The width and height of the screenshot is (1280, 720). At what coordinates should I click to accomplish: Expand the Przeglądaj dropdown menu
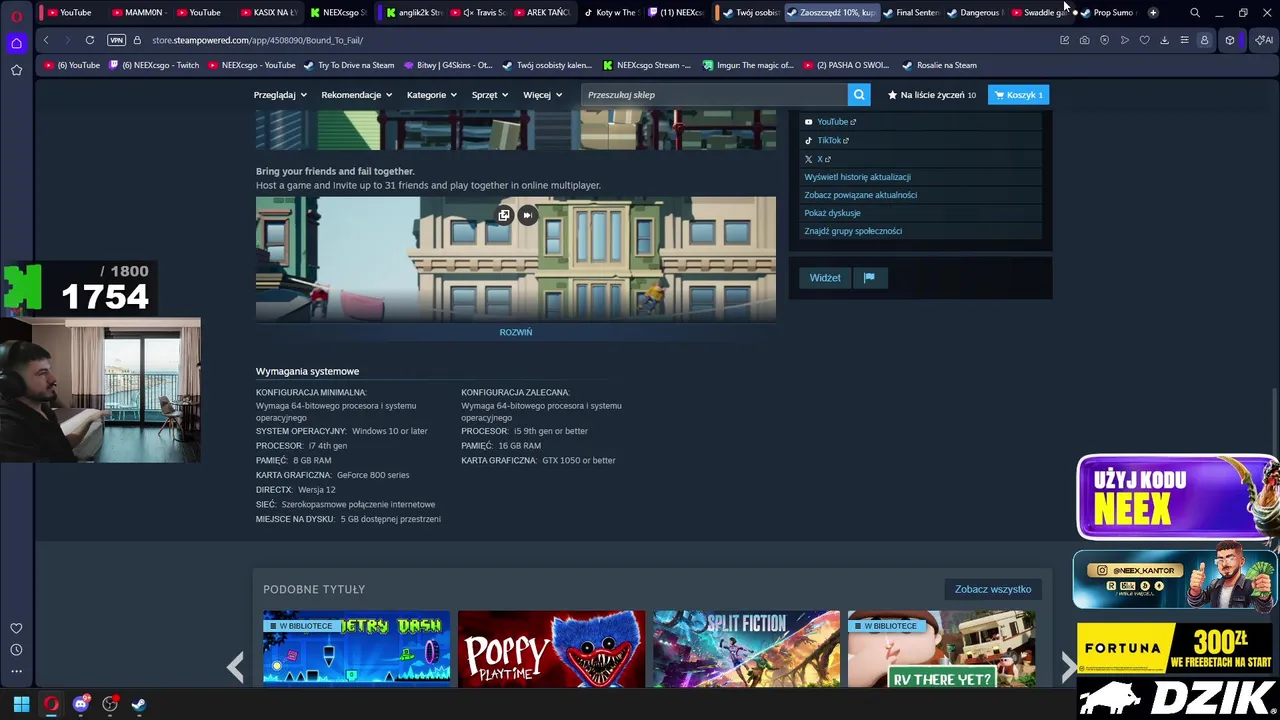pyautogui.click(x=280, y=95)
